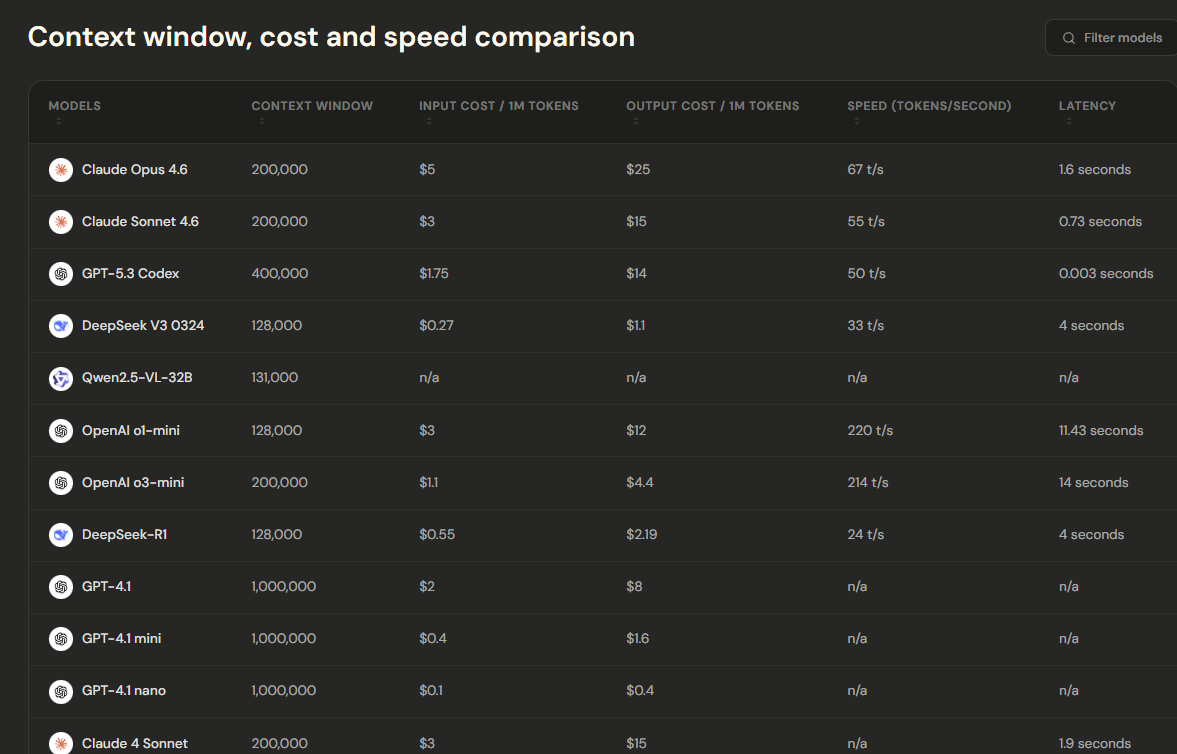This screenshot has height=754, width=1177.
Task: Open the GPT-4.1 model name
Action: [x=106, y=587]
